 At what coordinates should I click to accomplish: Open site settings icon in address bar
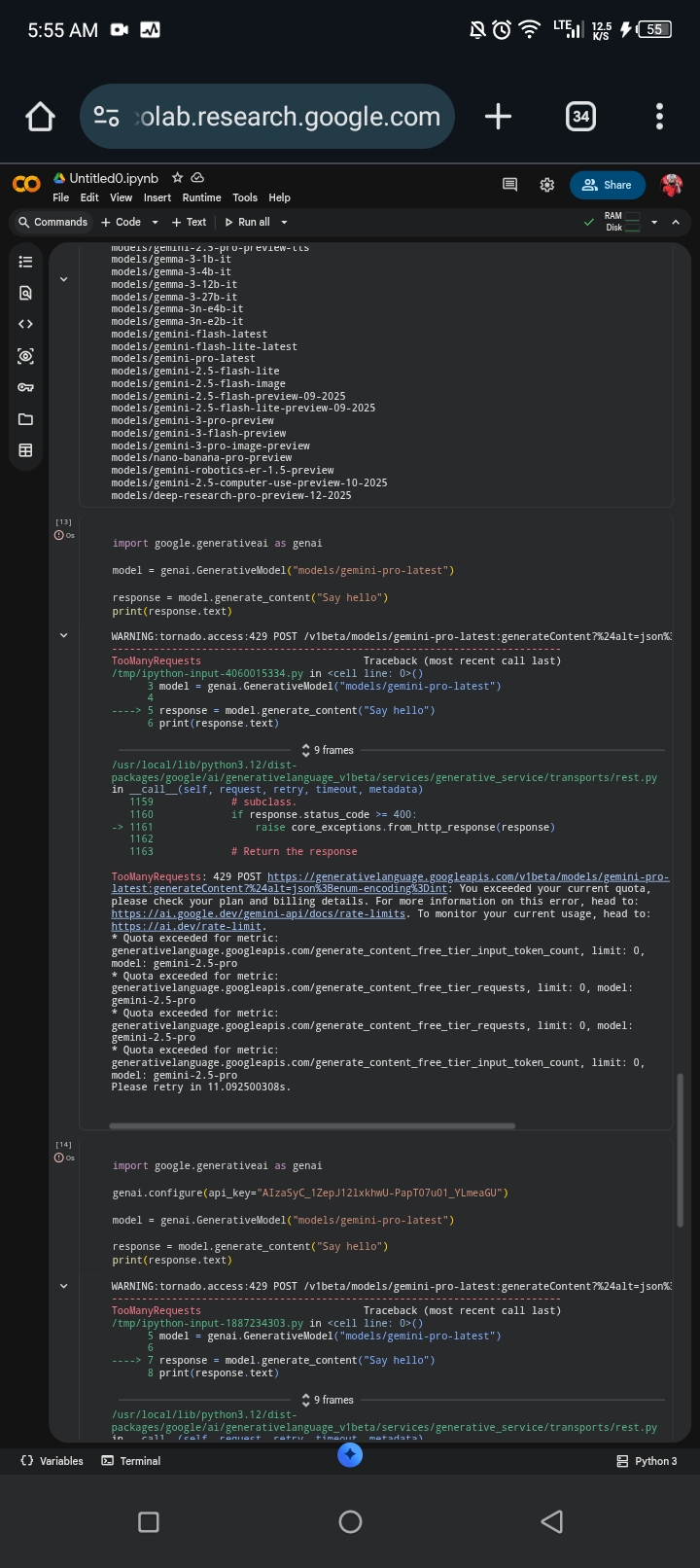[x=106, y=117]
